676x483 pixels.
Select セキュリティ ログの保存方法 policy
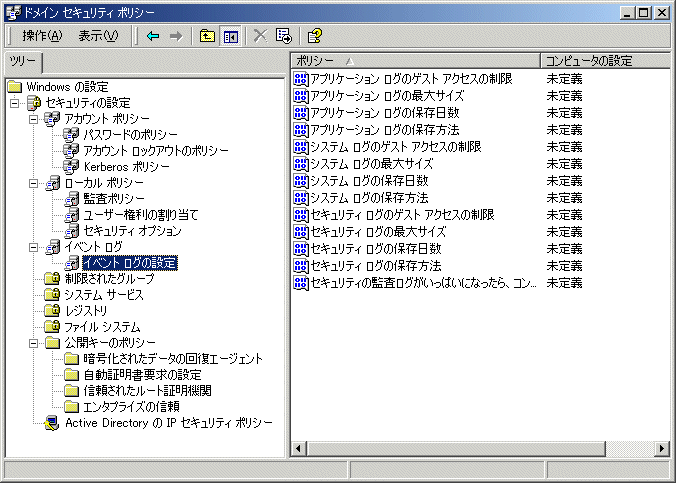coord(376,266)
